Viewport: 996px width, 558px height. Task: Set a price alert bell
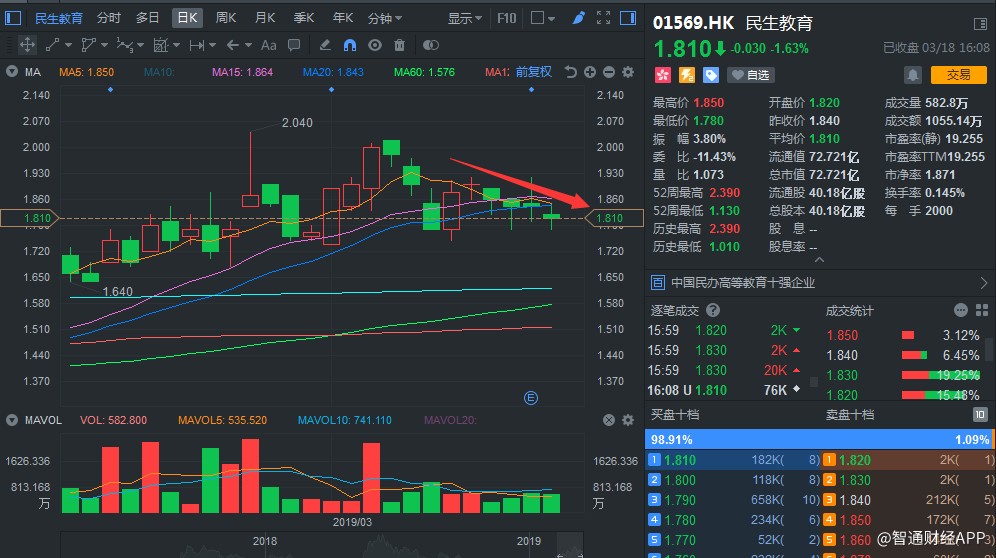click(912, 75)
